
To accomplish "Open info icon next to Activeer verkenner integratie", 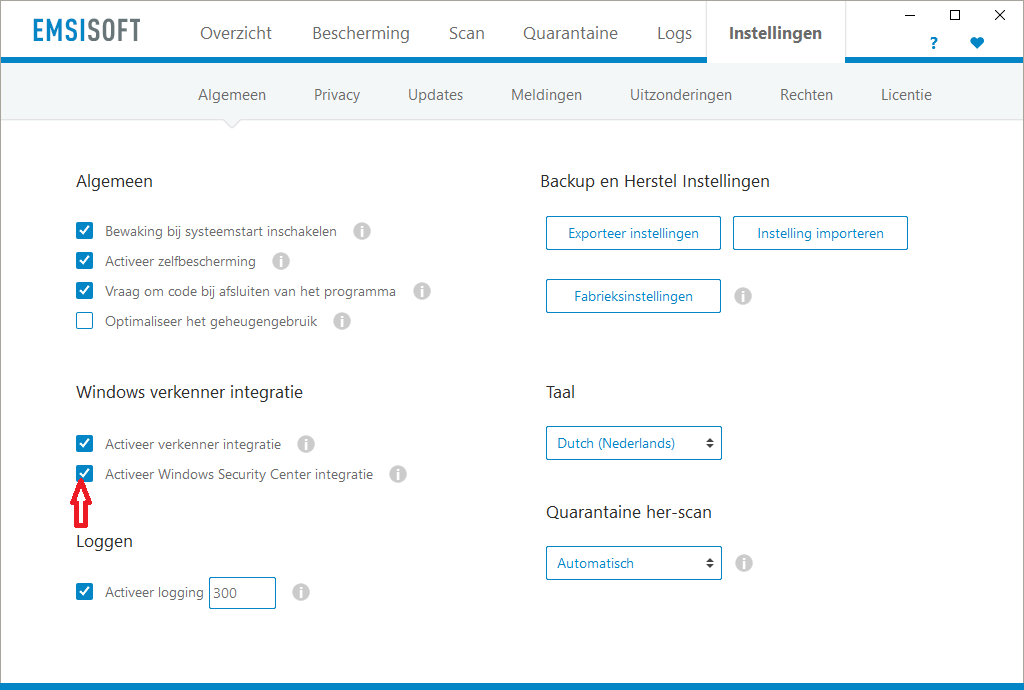I will click(x=306, y=444).
